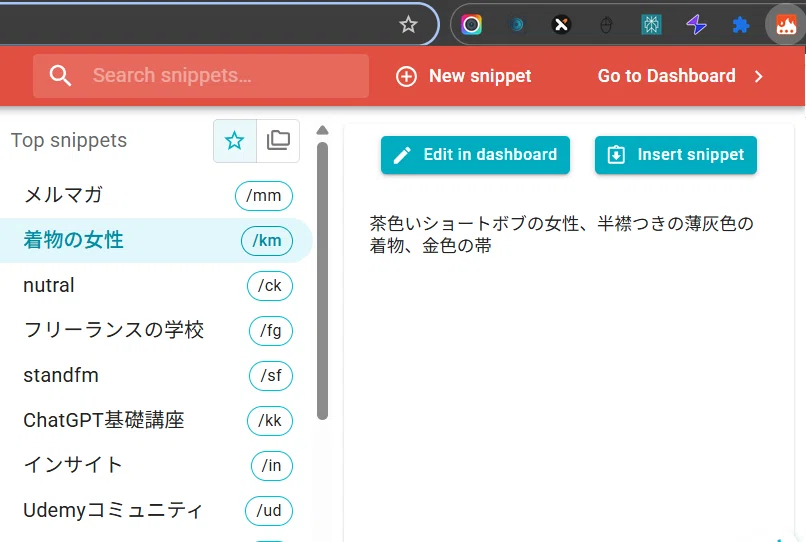
Task: Select the フリーランスの学校 snippet
Action: point(156,330)
